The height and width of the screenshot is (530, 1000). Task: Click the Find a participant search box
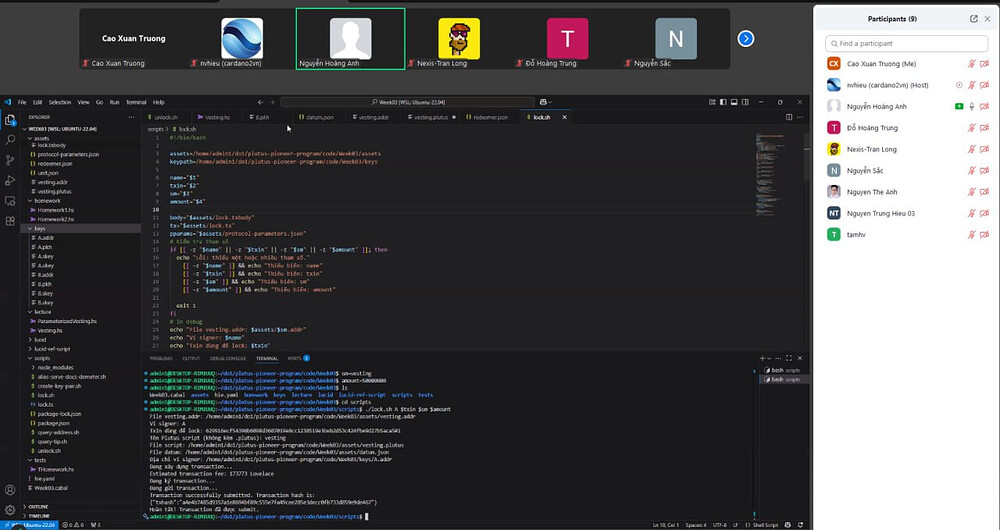click(x=906, y=43)
